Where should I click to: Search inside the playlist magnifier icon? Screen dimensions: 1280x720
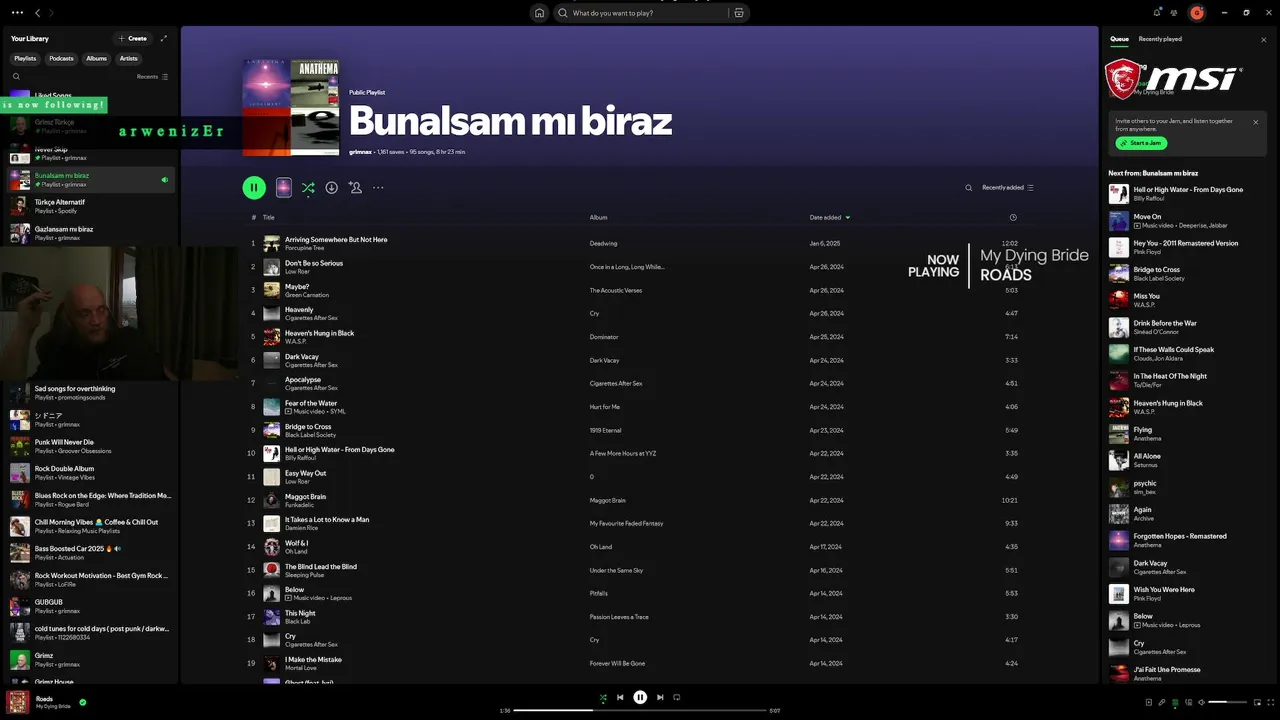tap(968, 187)
